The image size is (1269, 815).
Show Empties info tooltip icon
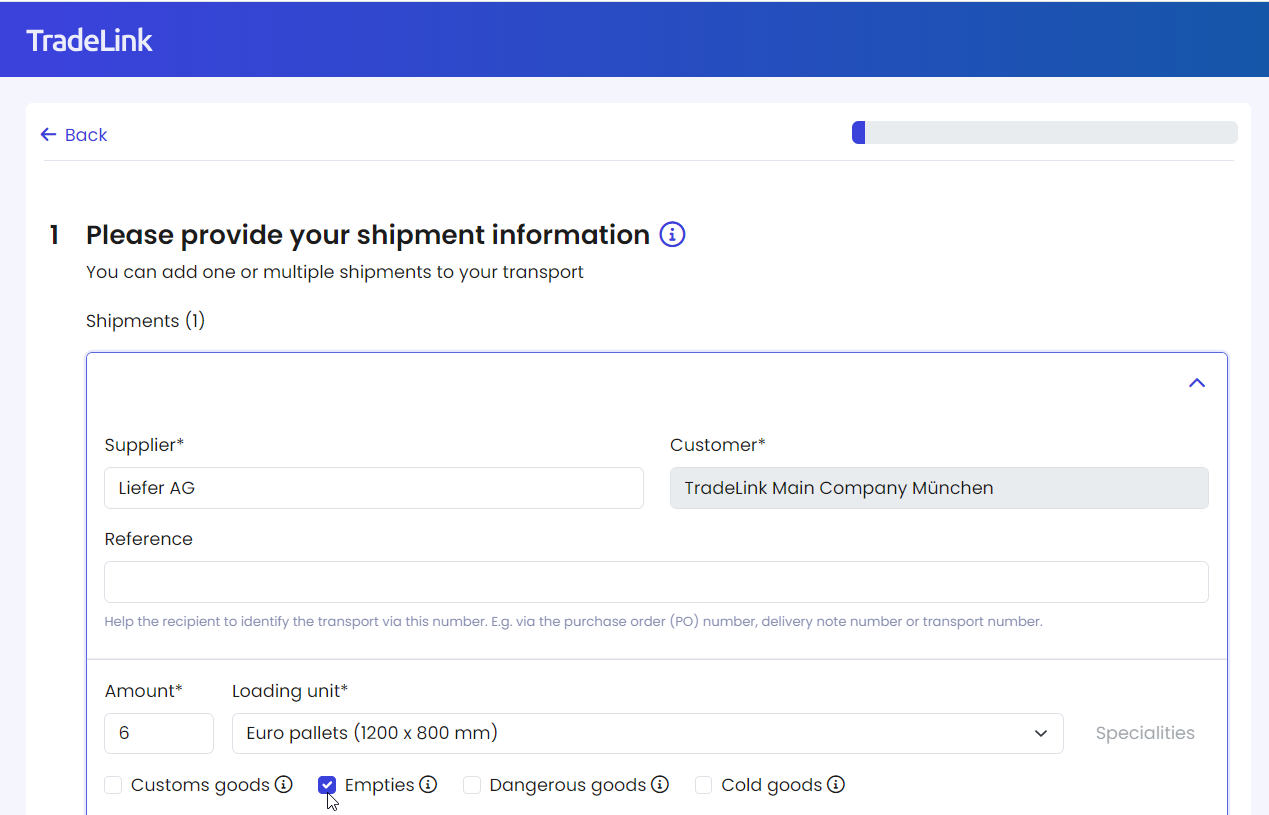point(428,785)
